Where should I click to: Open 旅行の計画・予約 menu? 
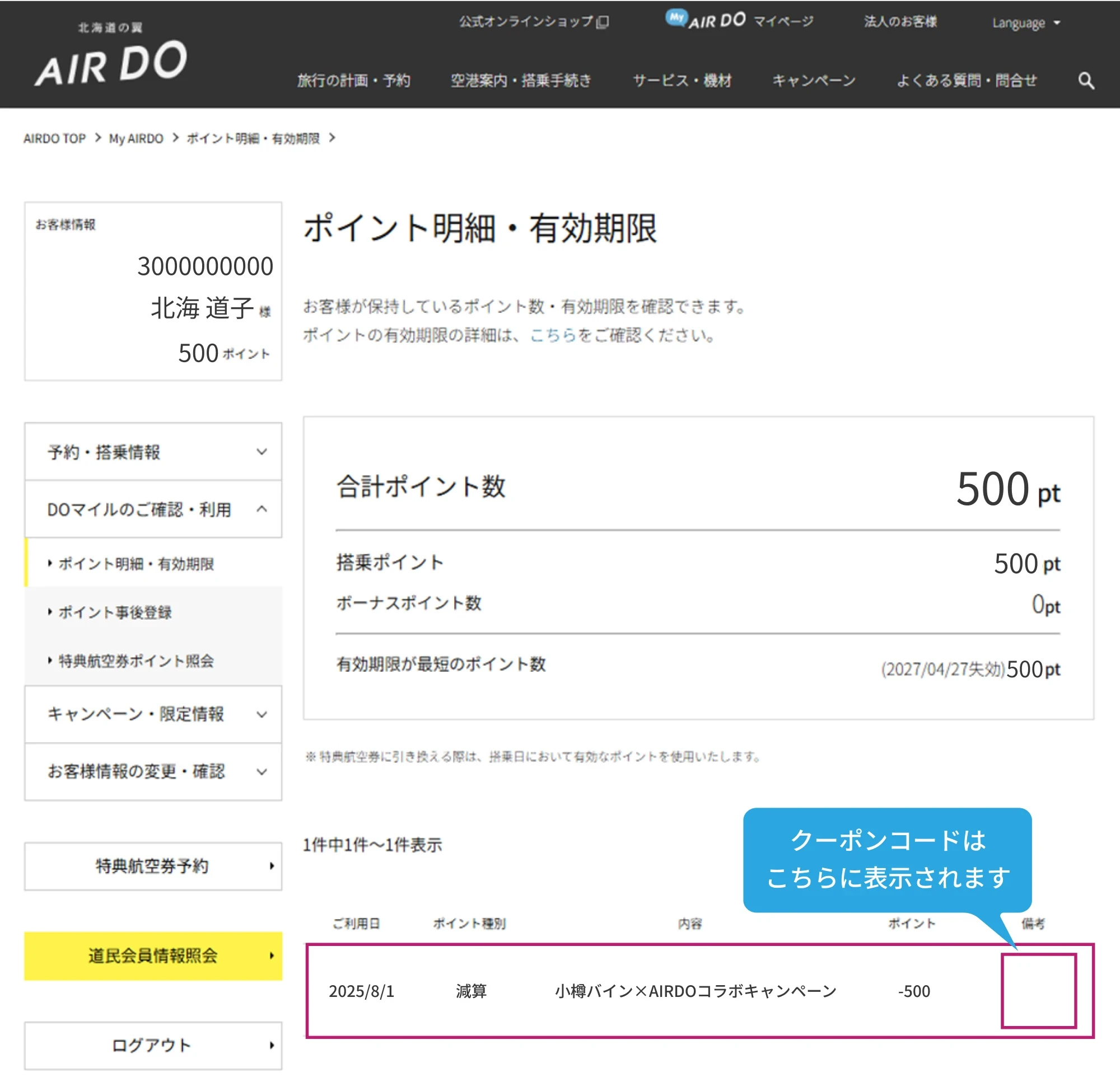point(354,81)
